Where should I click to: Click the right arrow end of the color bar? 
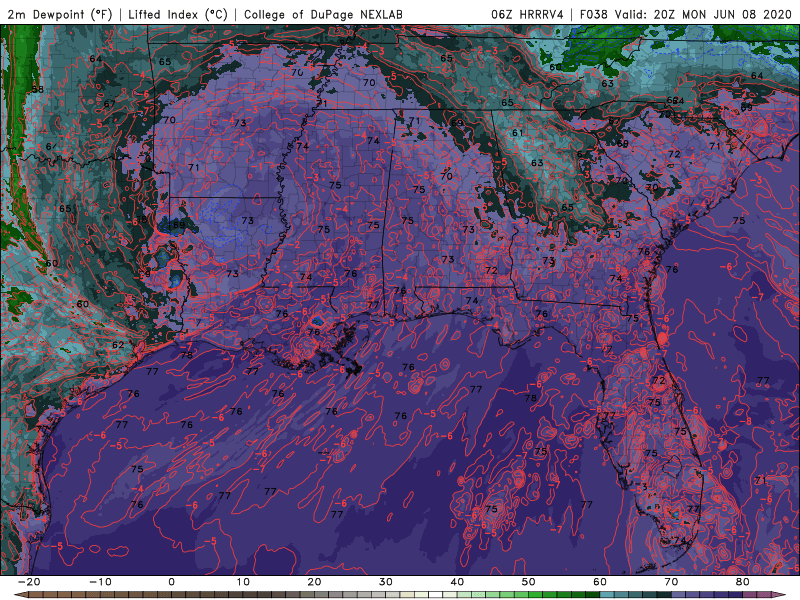tap(779, 595)
